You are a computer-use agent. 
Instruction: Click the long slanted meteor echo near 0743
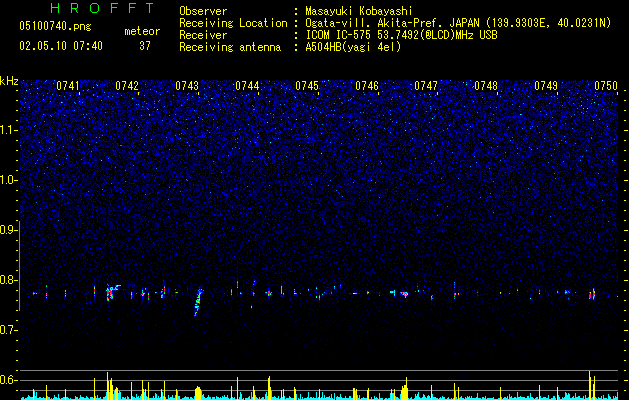(x=199, y=301)
